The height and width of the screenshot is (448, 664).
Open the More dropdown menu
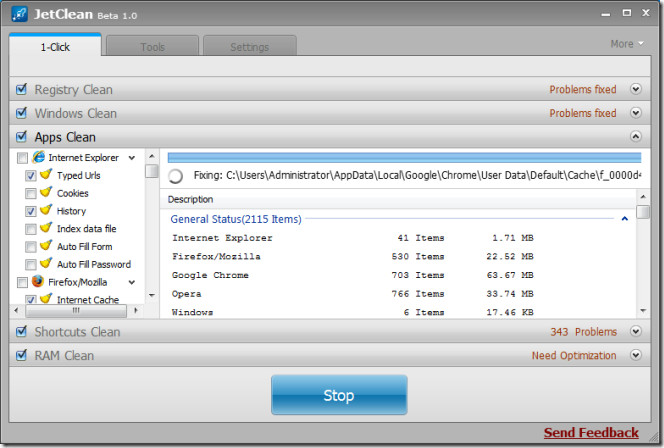click(627, 44)
